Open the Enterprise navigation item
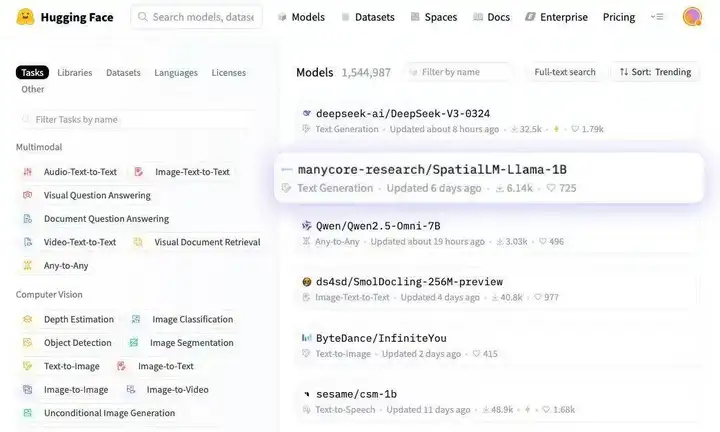 (x=557, y=17)
